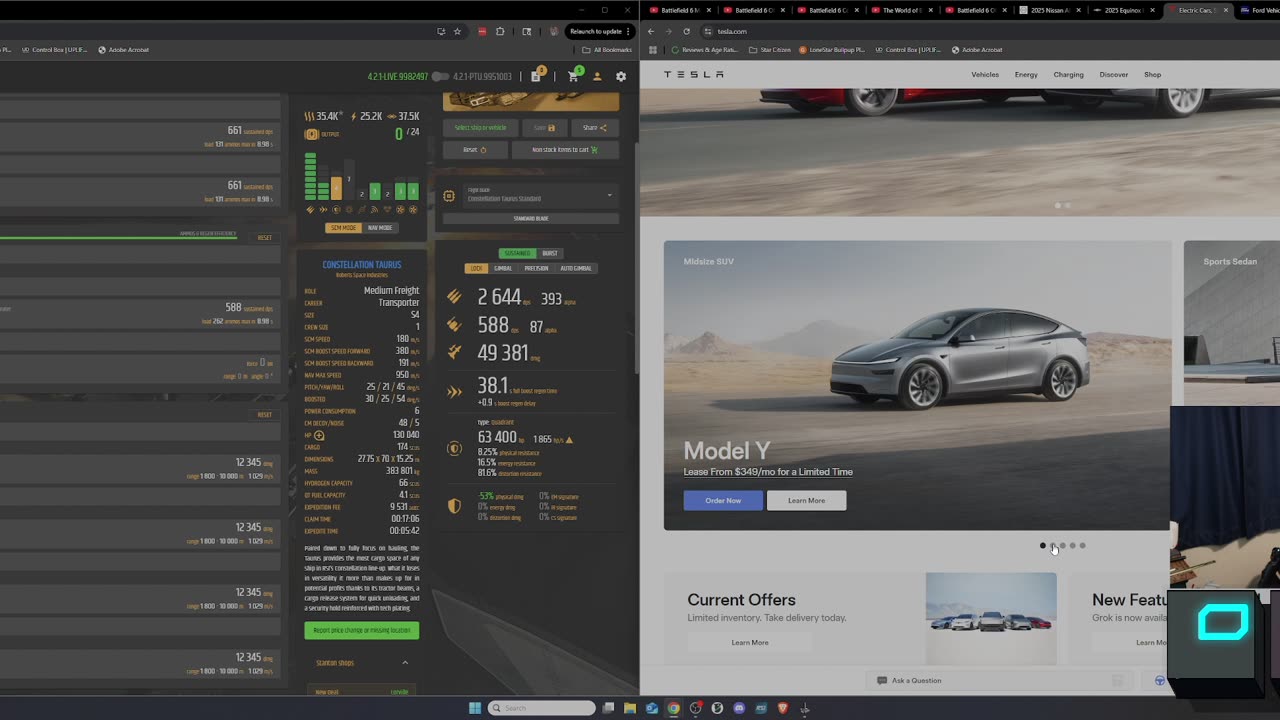
Task: Open the Flight blade dropdown Constellation Taurus Standard
Action: (540, 196)
